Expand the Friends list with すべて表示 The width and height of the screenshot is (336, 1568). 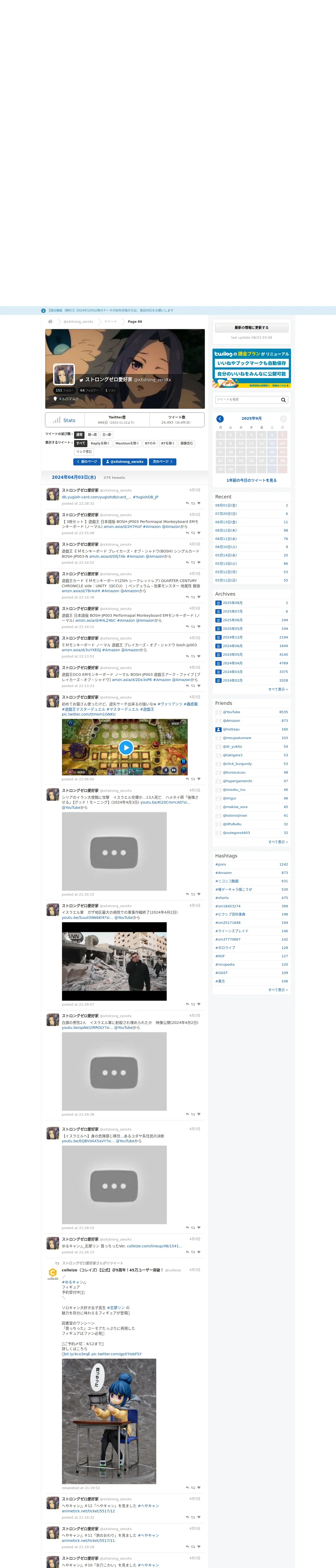278,842
